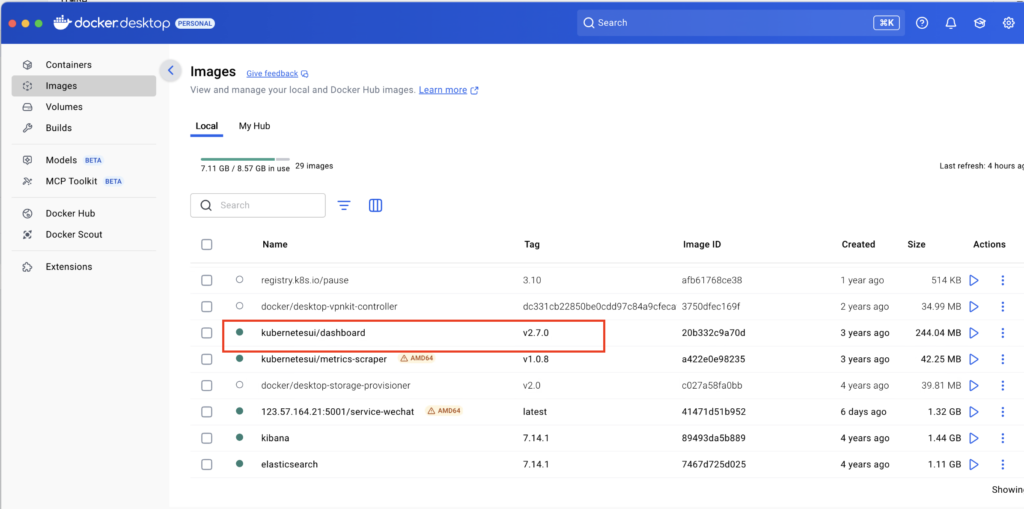Check the metrics-scraper row checkbox

click(x=206, y=359)
